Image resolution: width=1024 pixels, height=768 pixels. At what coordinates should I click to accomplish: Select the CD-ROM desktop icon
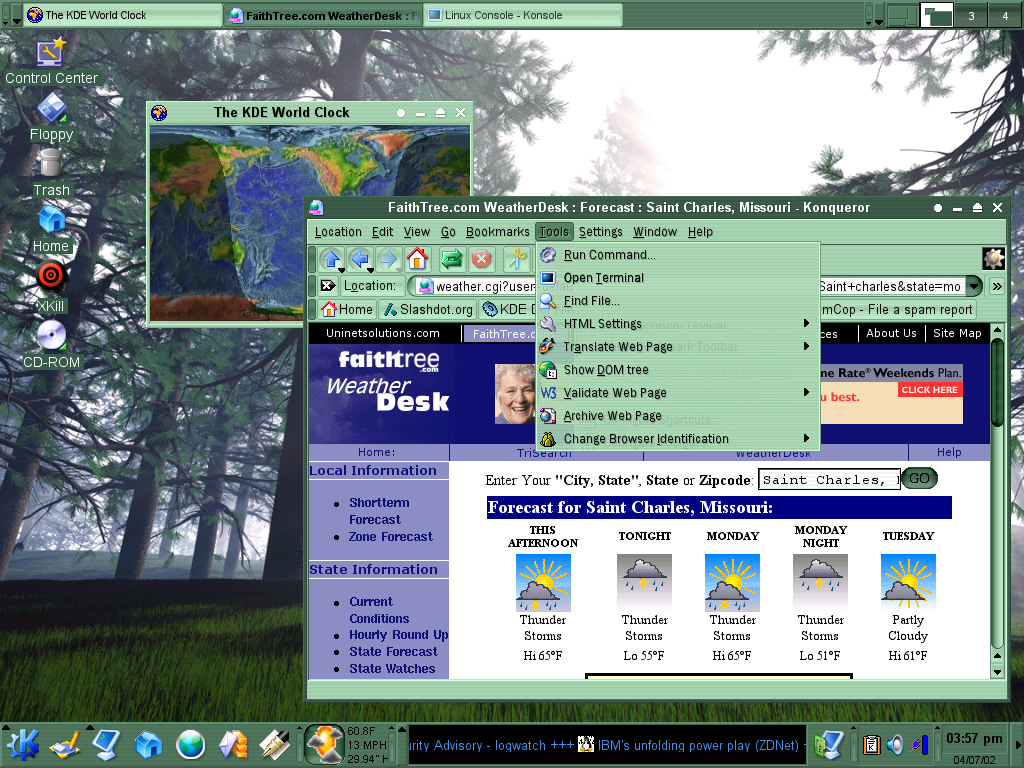click(51, 345)
